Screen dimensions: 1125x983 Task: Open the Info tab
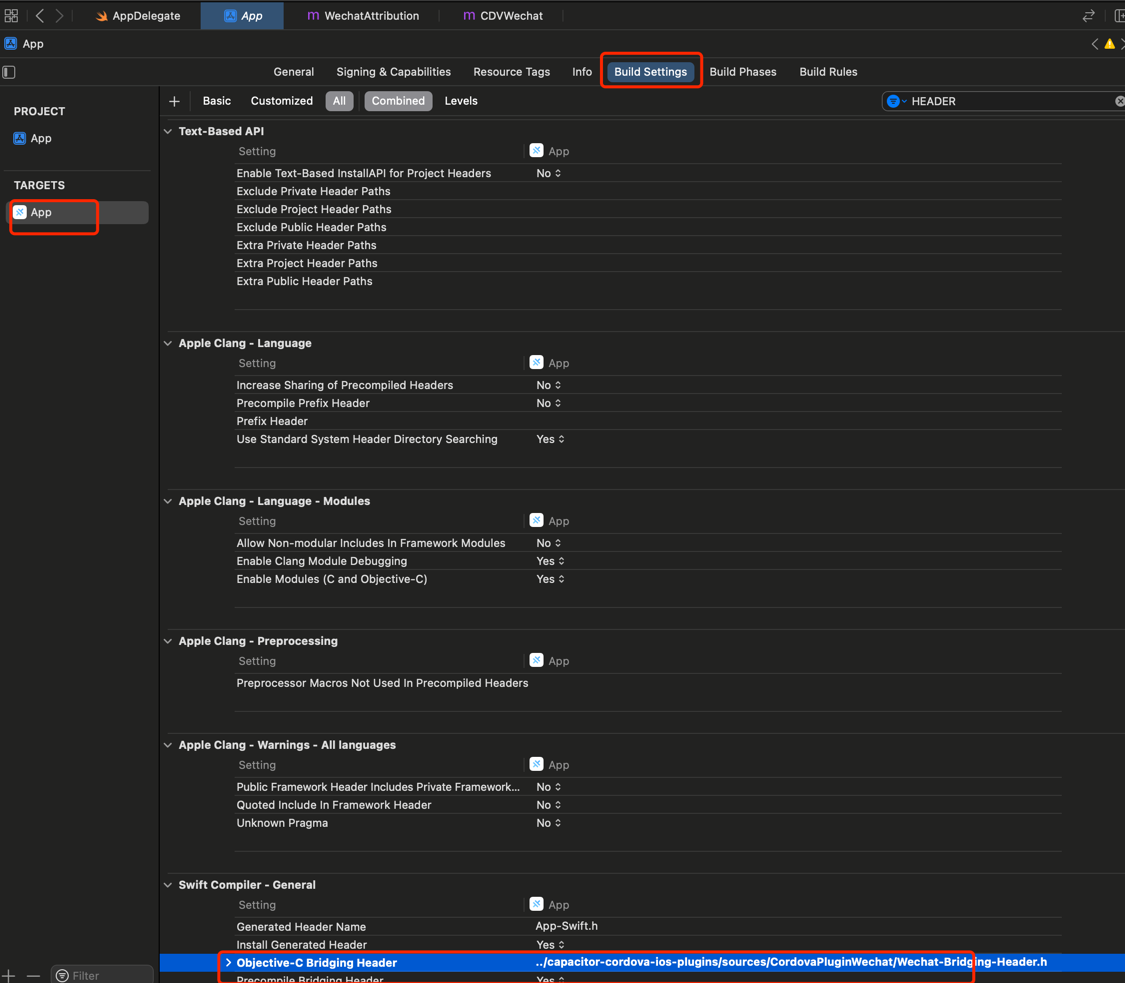pos(582,72)
